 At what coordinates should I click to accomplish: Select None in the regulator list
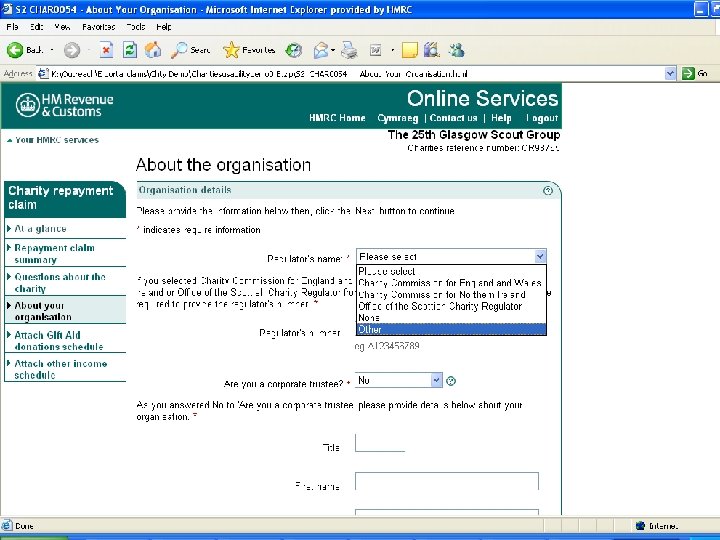coord(451,317)
